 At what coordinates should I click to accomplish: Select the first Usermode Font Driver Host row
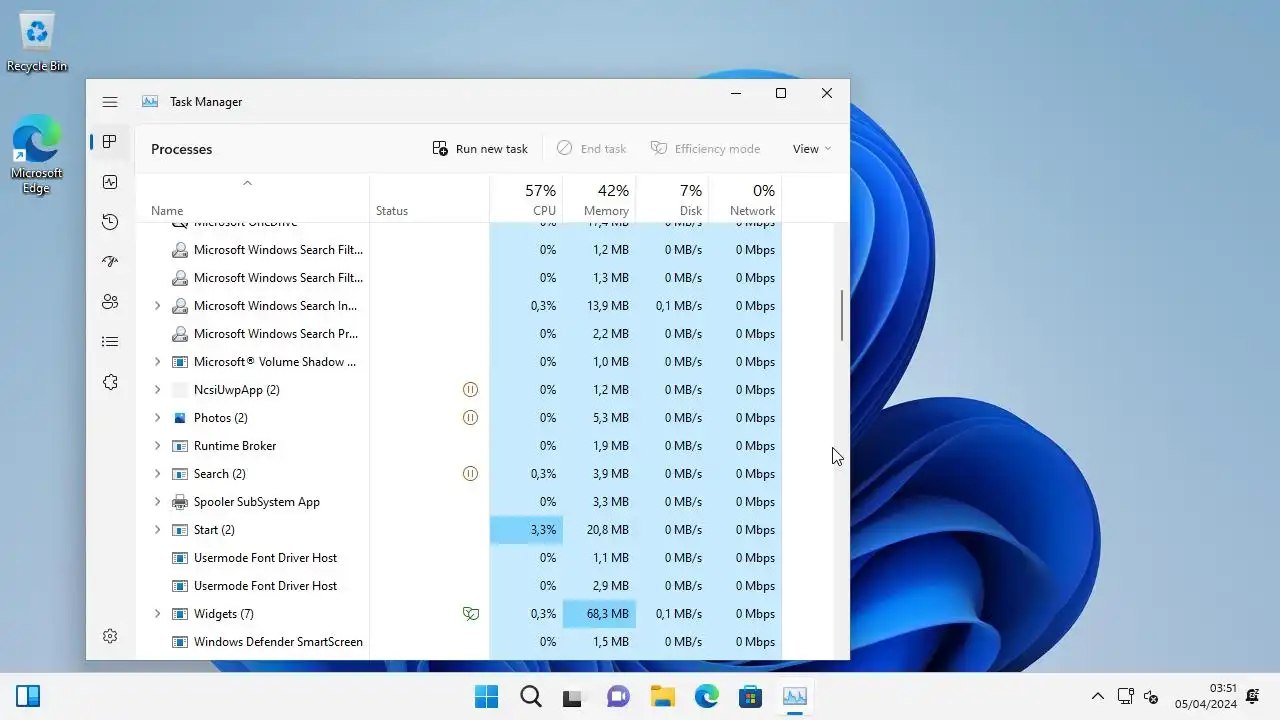[459, 558]
